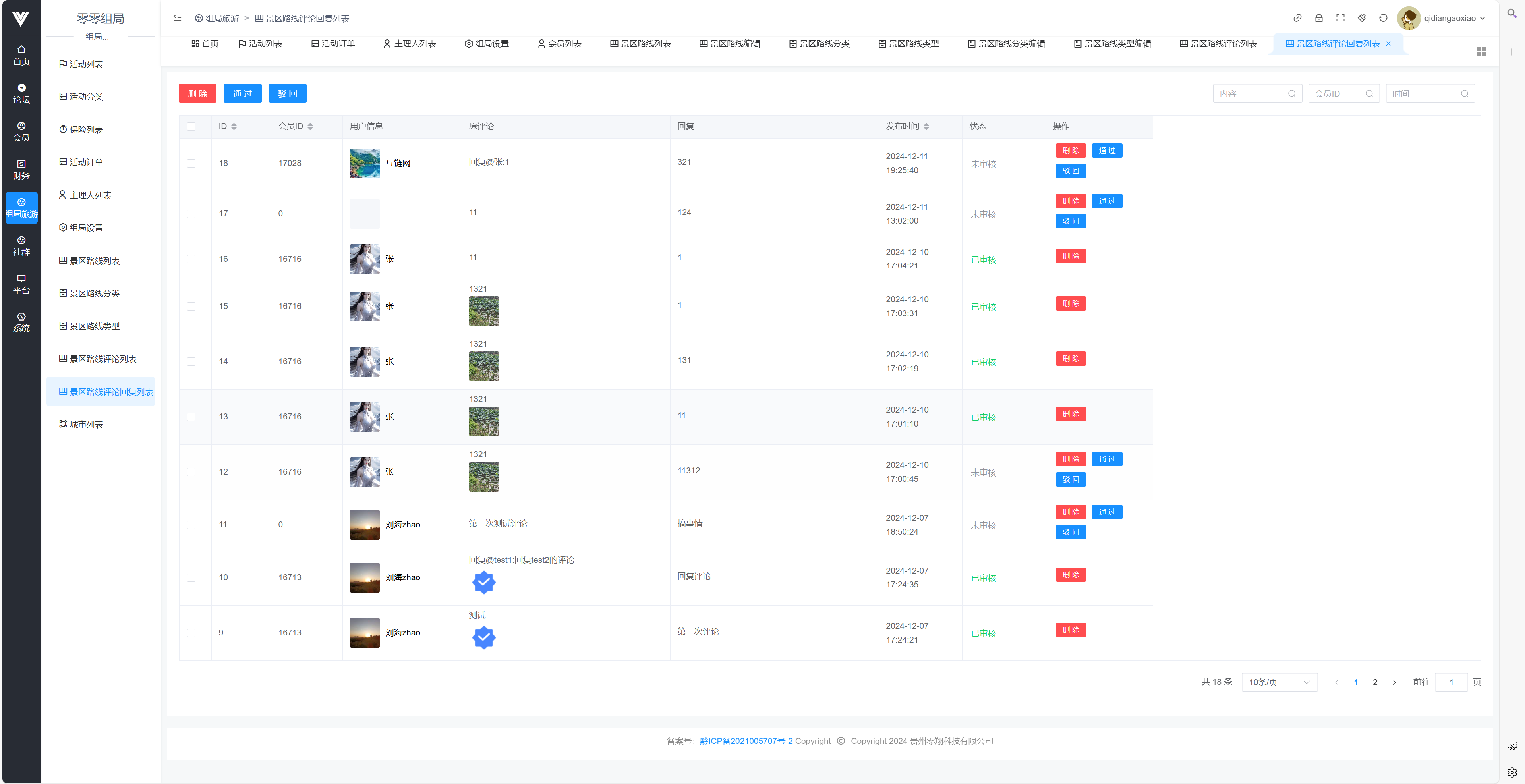Click the blue 通过 bulk action button
The width and height of the screenshot is (1525, 784).
(242, 93)
